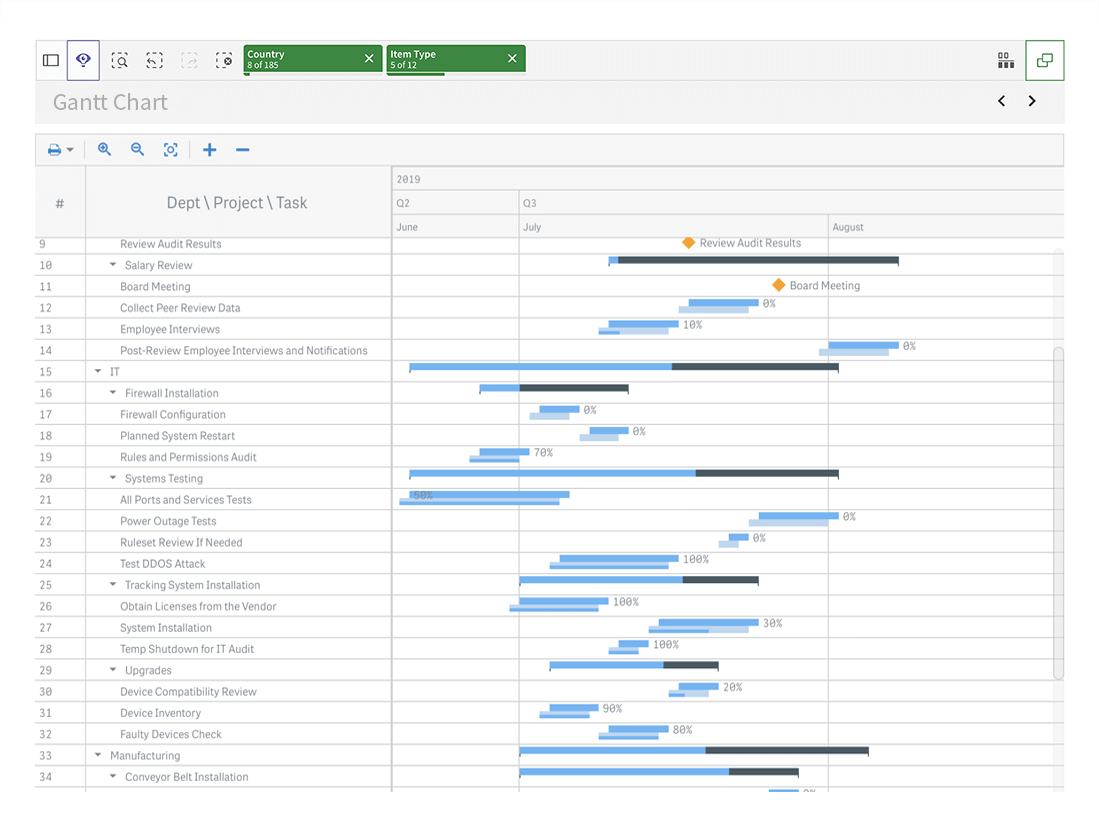Viewport: 1099px width, 831px height.
Task: Zoom in on the Gantt timeline
Action: tap(105, 149)
